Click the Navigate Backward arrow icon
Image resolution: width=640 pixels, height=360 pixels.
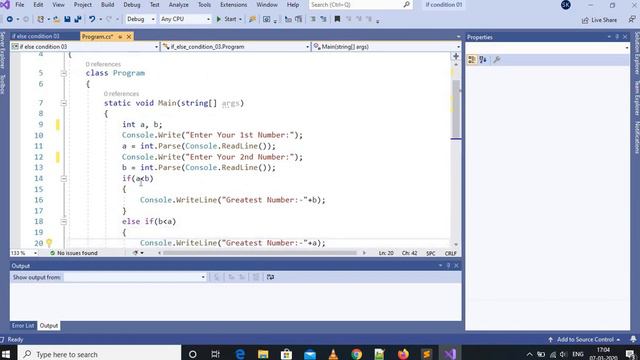[x=10, y=19]
